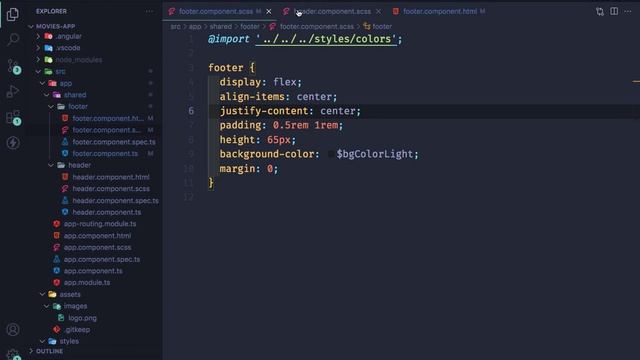Screen dimensions: 640x360
Task: Expand the .vscode folder
Action: tap(68, 48)
